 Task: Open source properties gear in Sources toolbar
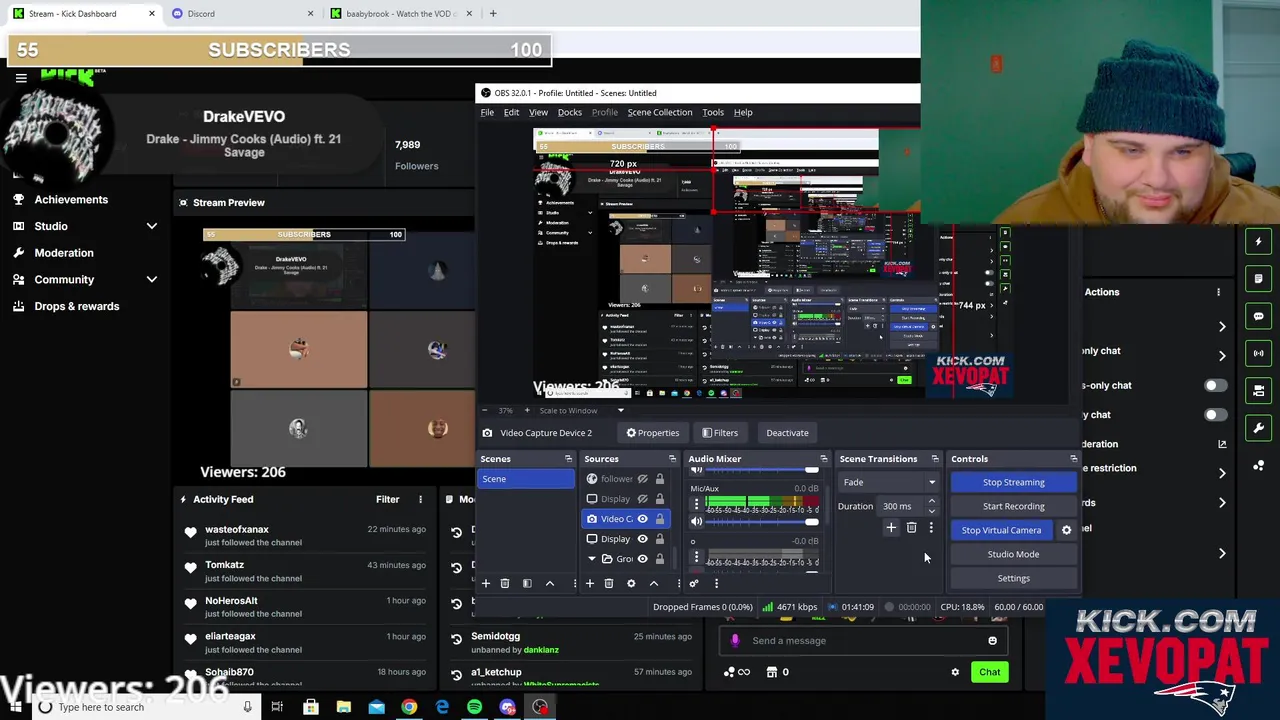click(x=631, y=583)
